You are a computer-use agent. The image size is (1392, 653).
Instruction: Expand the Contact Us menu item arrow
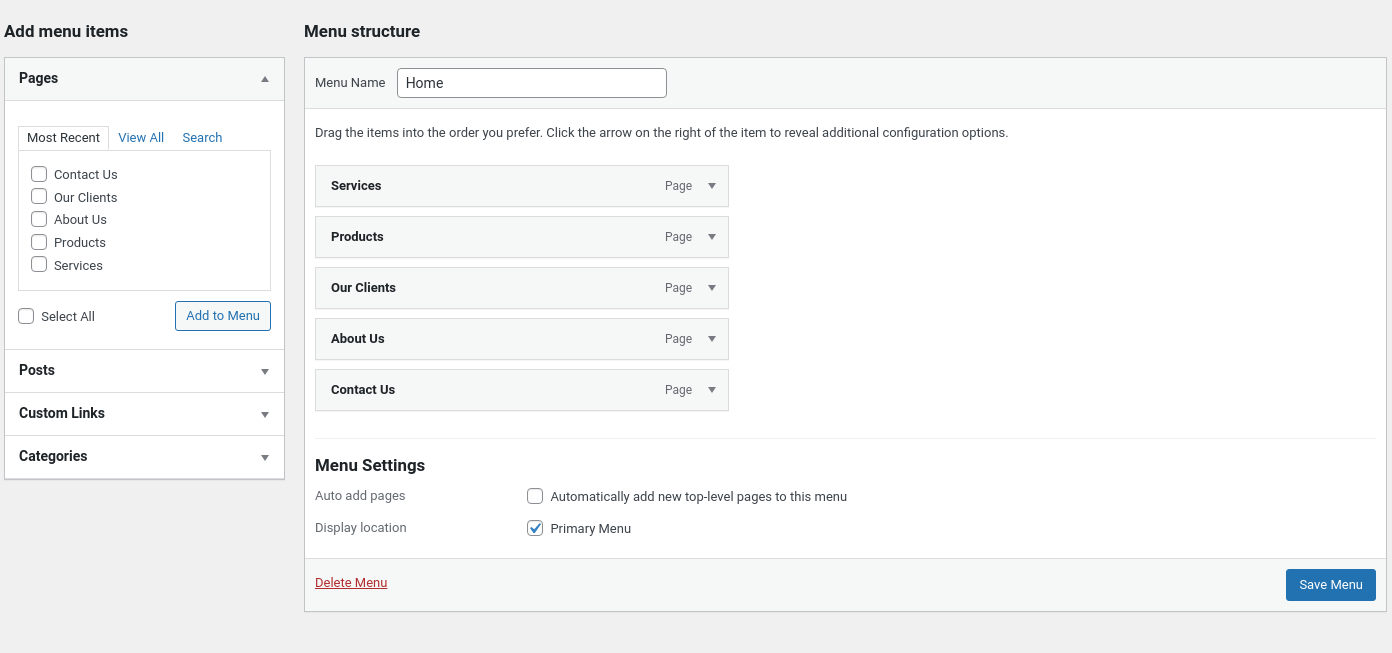tap(712, 390)
